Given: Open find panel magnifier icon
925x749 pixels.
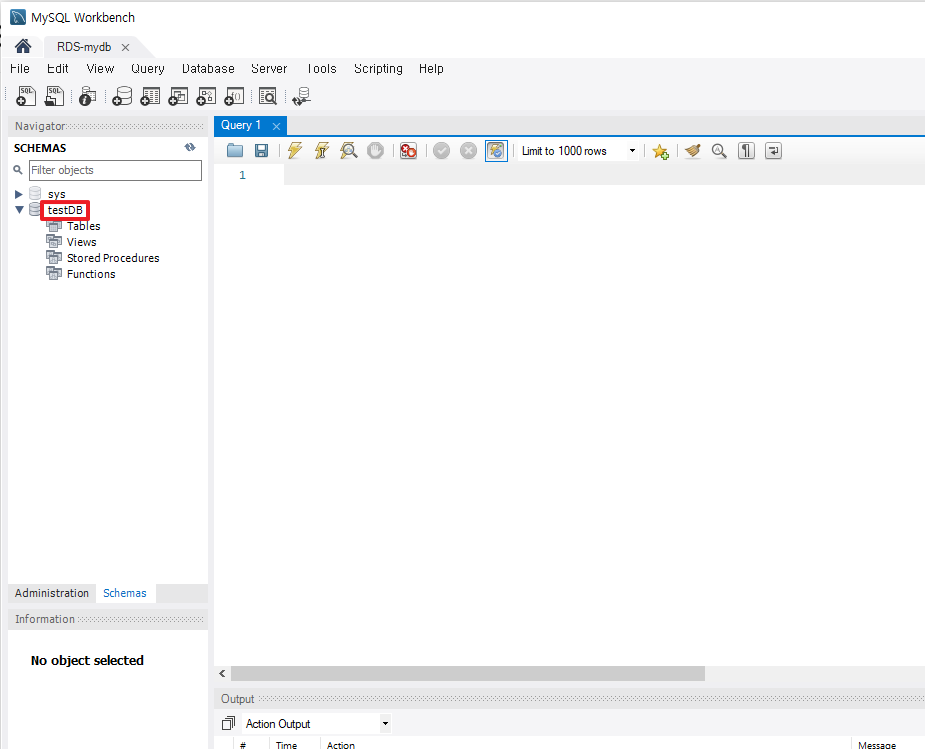Looking at the screenshot, I should coord(719,151).
